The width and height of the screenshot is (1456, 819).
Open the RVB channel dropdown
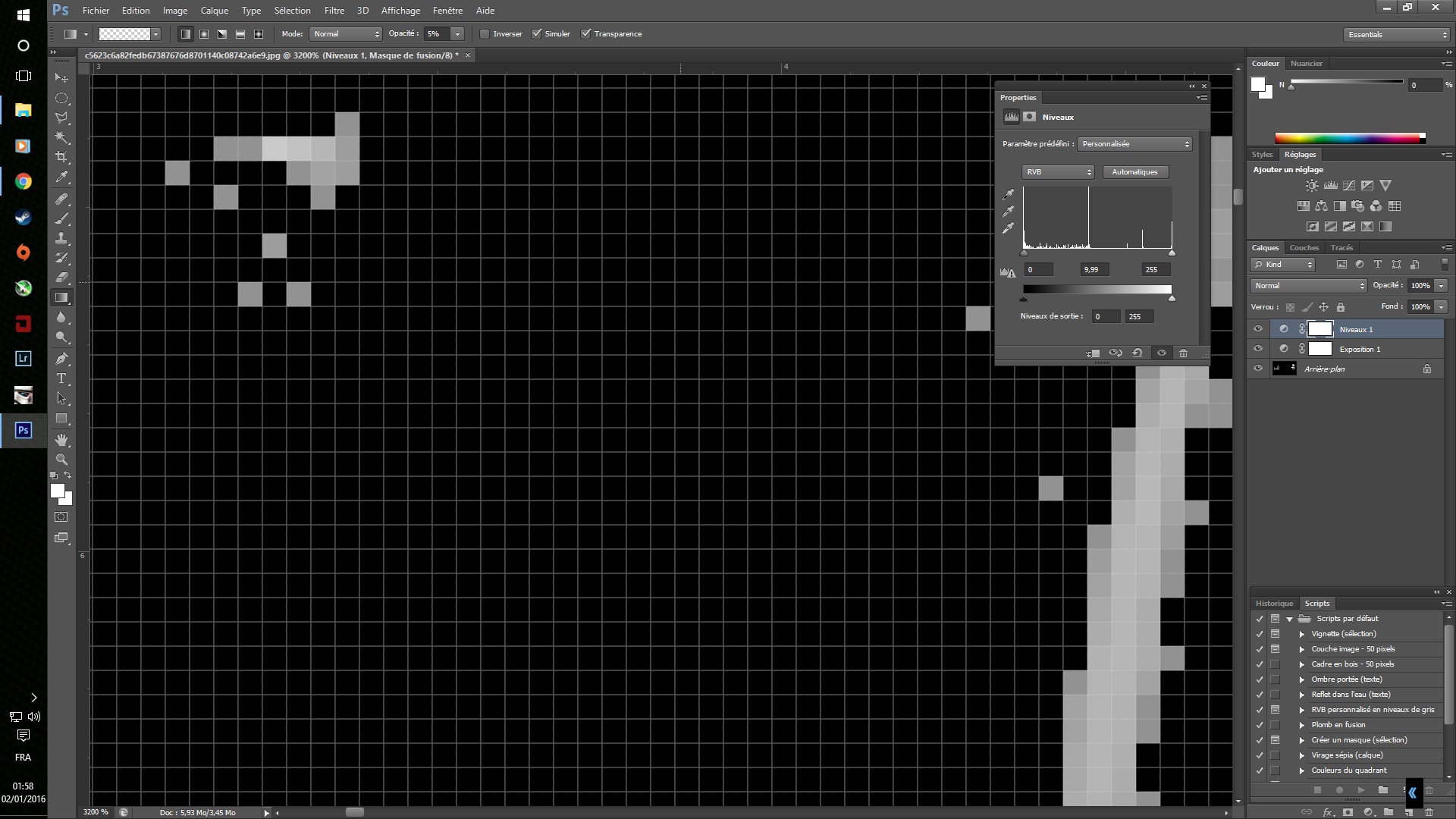tap(1058, 172)
